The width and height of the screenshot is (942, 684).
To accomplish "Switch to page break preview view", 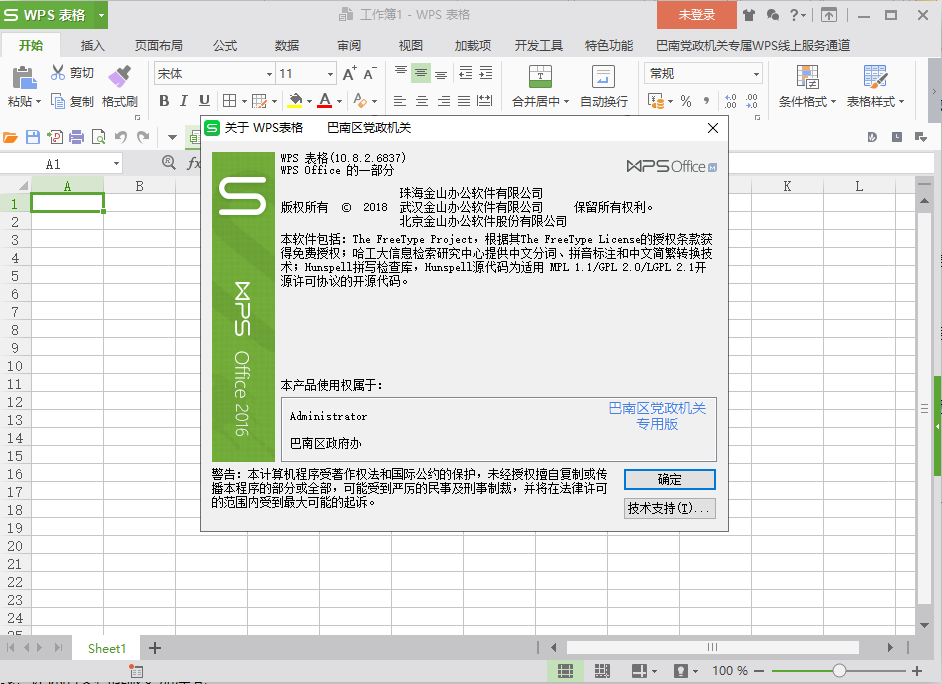I will click(x=602, y=671).
